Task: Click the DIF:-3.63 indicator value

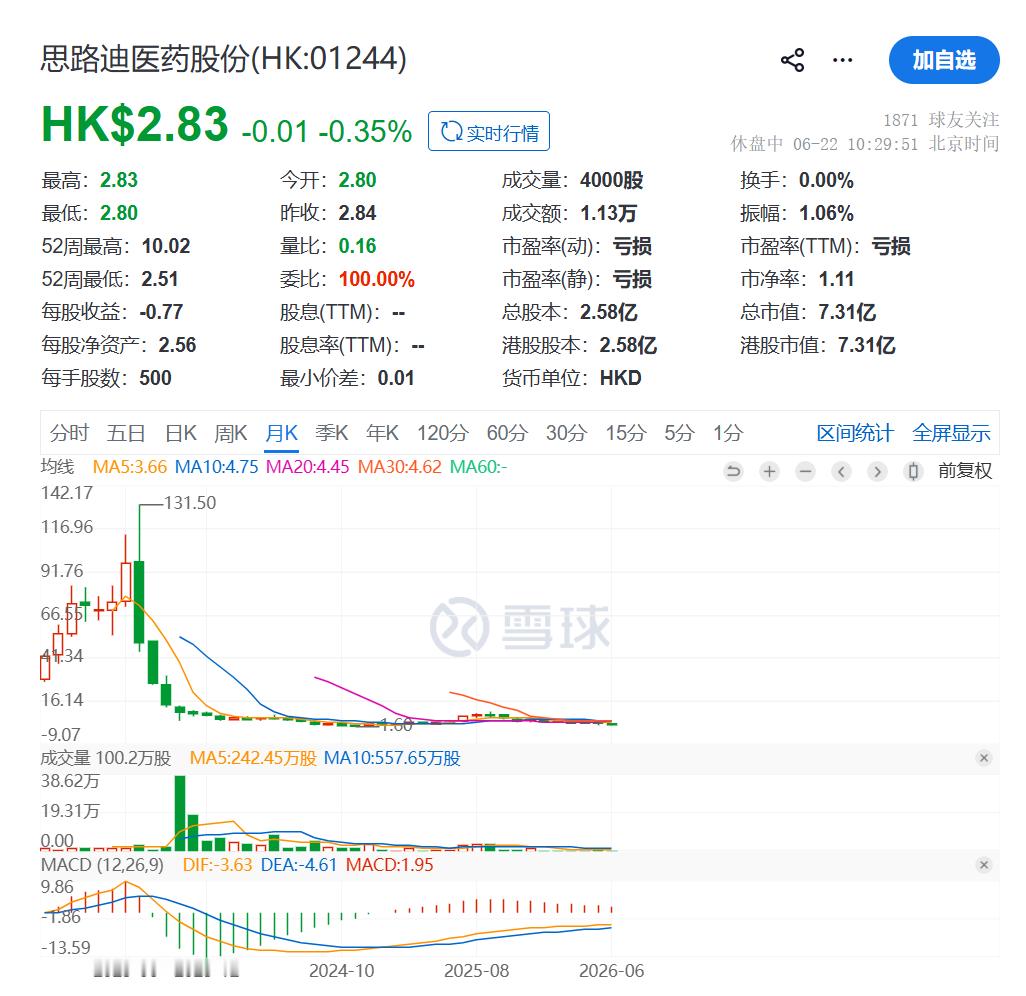Action: [x=217, y=865]
